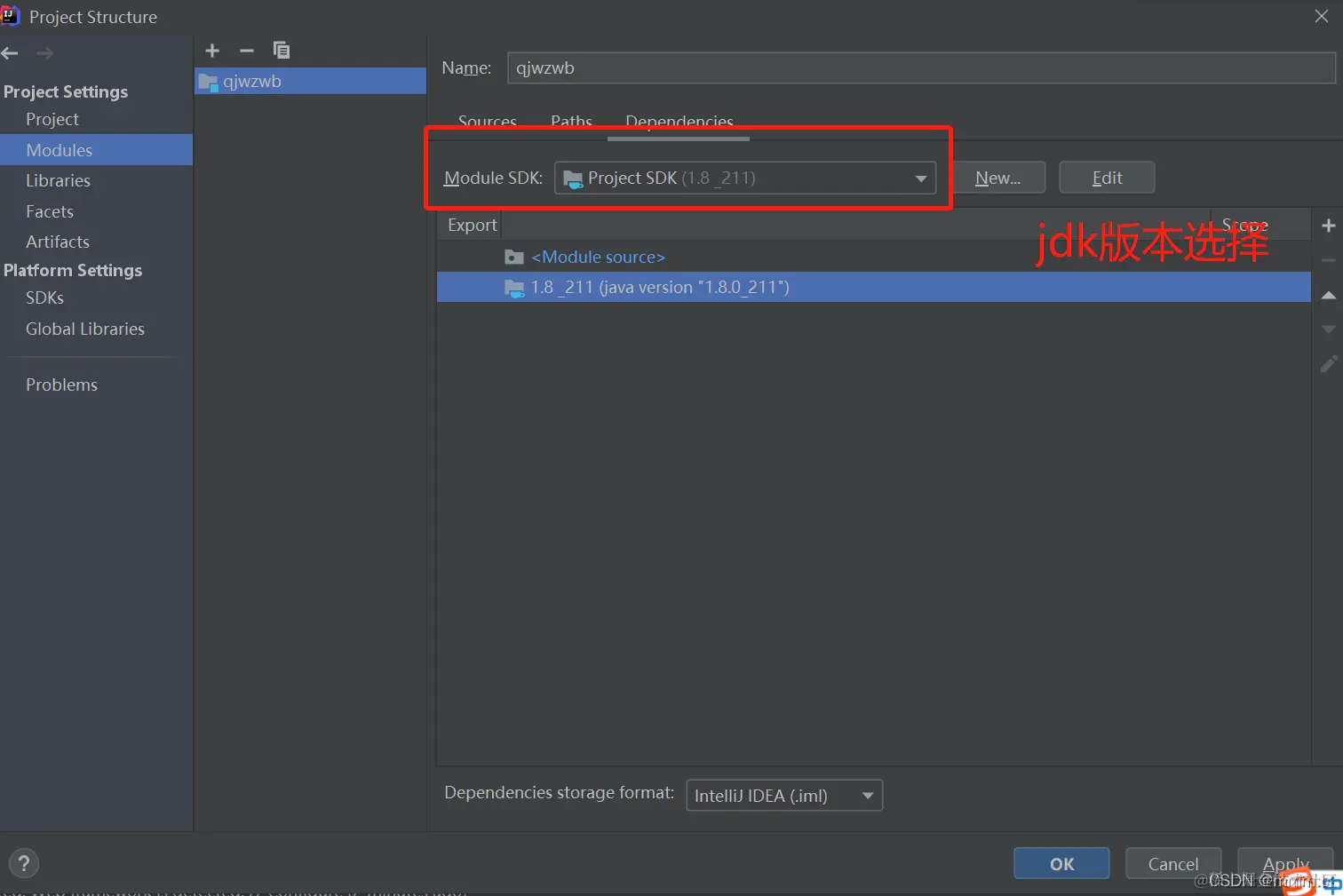Edit dependency with the pencil icon
Viewport: 1343px width, 896px height.
pos(1329,364)
